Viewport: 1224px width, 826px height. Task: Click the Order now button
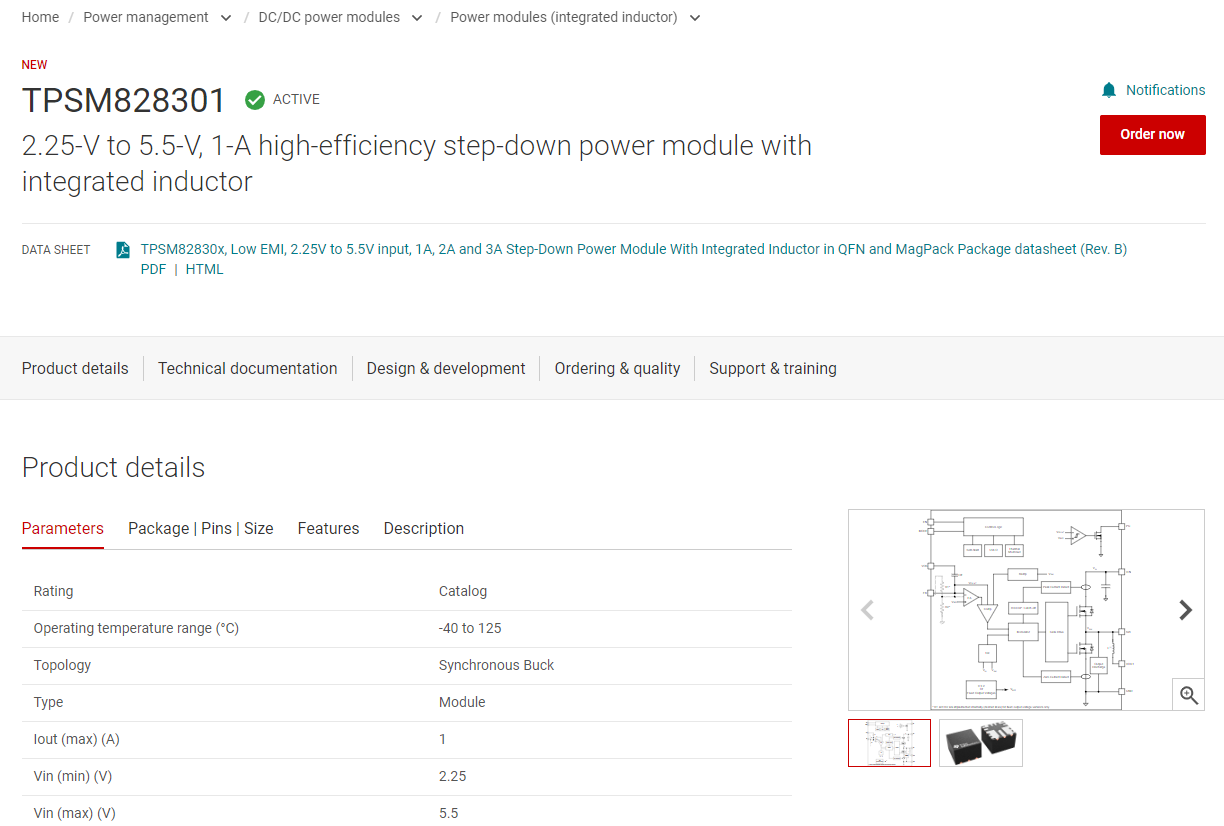coord(1152,135)
